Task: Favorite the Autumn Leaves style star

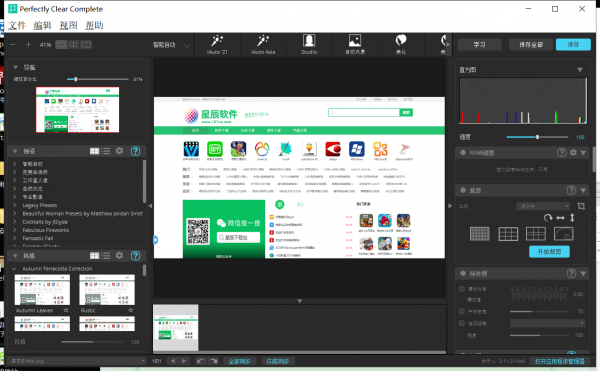Action: click(66, 310)
